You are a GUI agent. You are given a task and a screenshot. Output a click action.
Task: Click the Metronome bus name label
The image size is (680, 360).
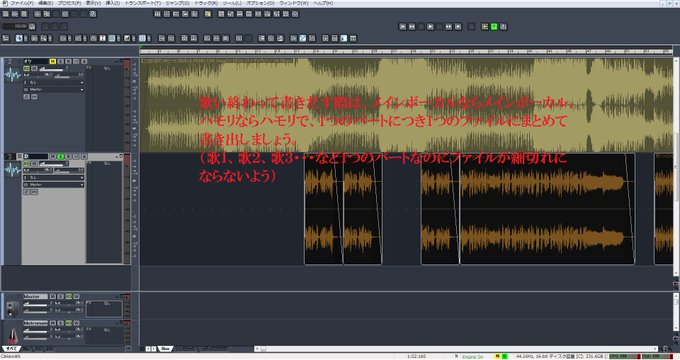(x=35, y=323)
